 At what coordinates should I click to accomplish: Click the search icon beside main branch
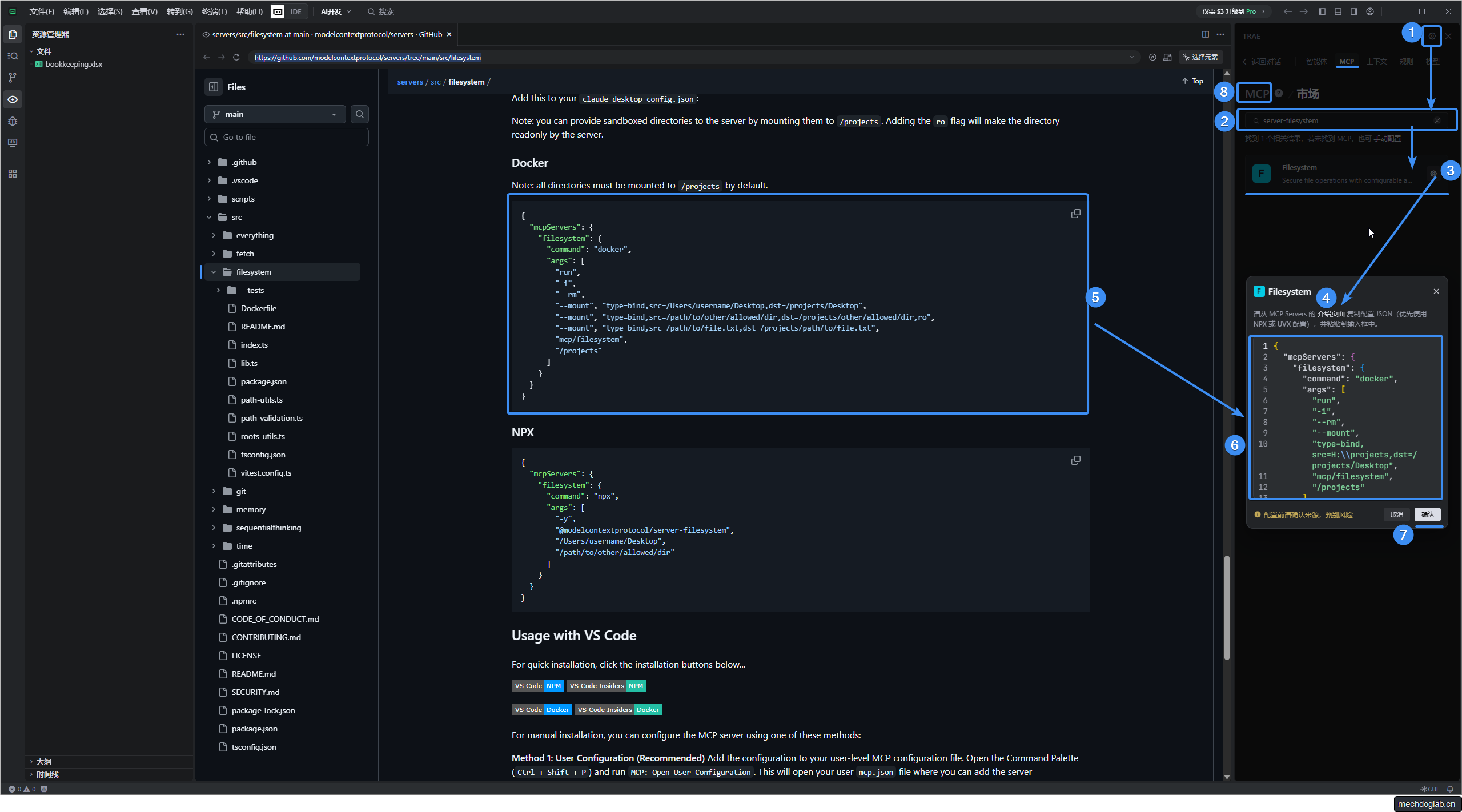(359, 114)
